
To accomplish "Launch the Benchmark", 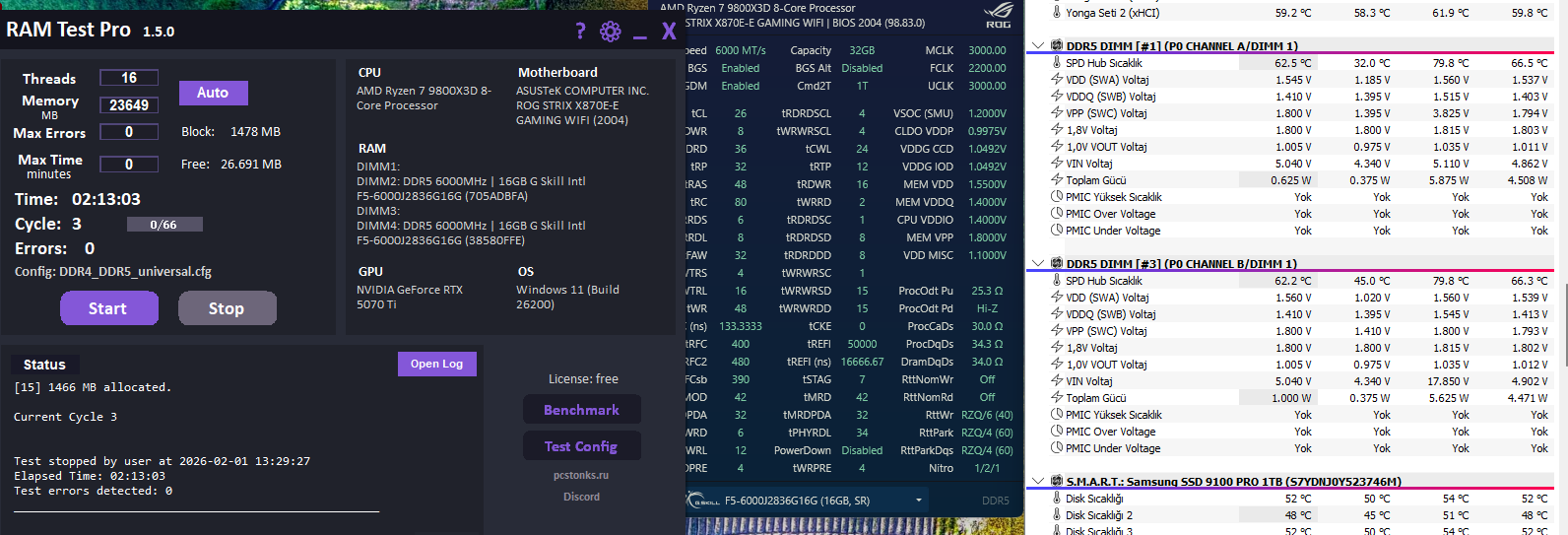I will click(581, 410).
